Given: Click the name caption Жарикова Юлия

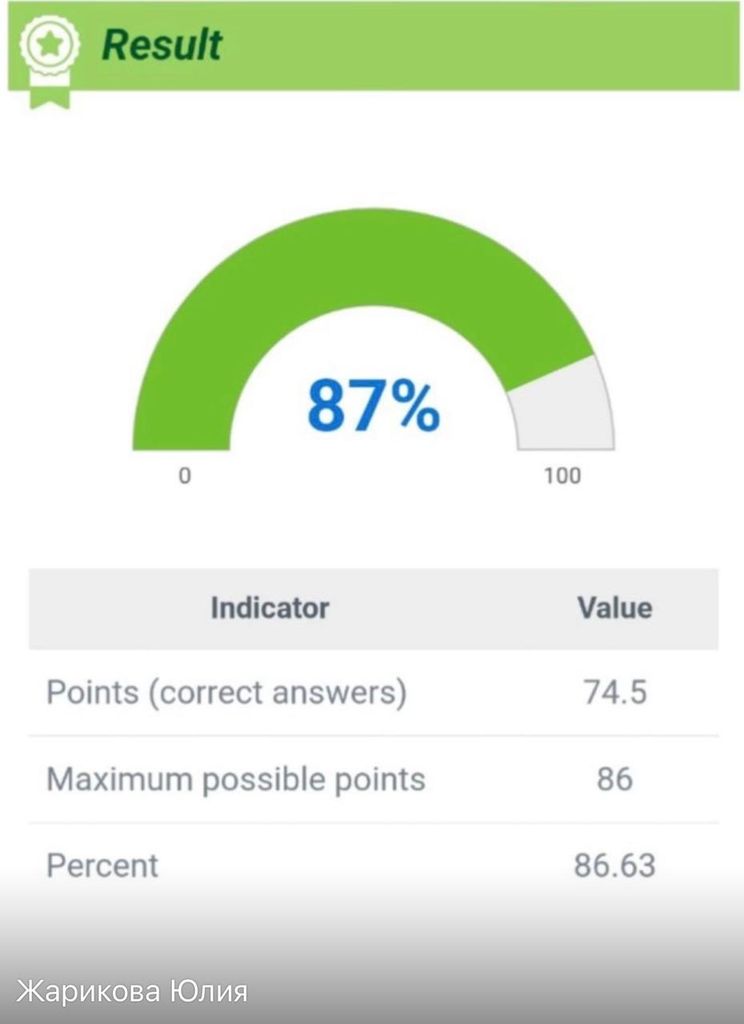Looking at the screenshot, I should tap(133, 992).
